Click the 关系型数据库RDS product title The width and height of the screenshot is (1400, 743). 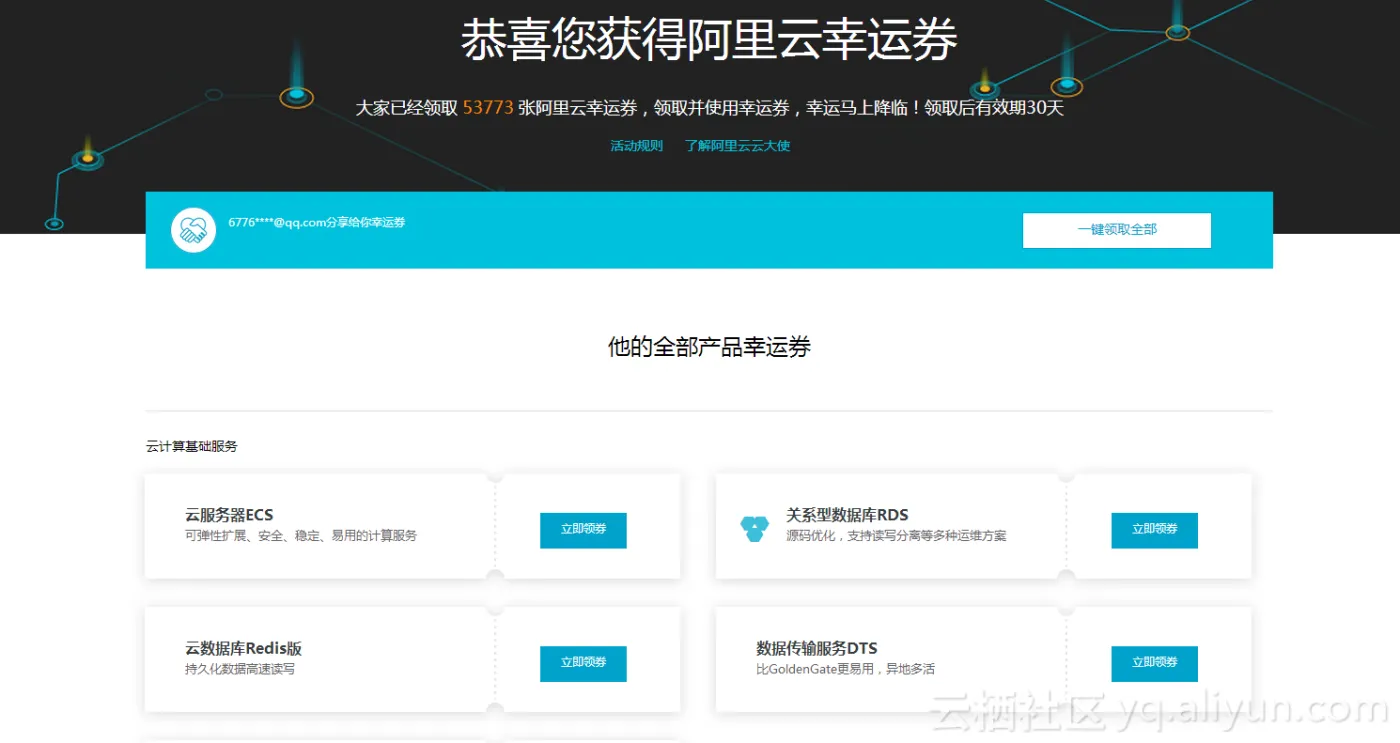click(847, 515)
